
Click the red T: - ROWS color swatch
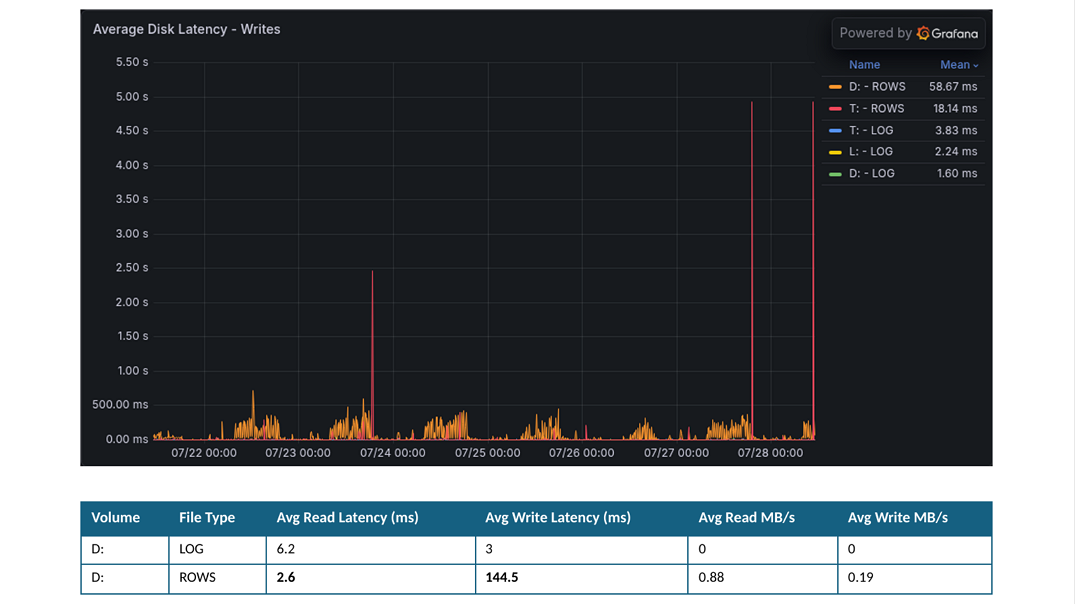click(x=835, y=109)
